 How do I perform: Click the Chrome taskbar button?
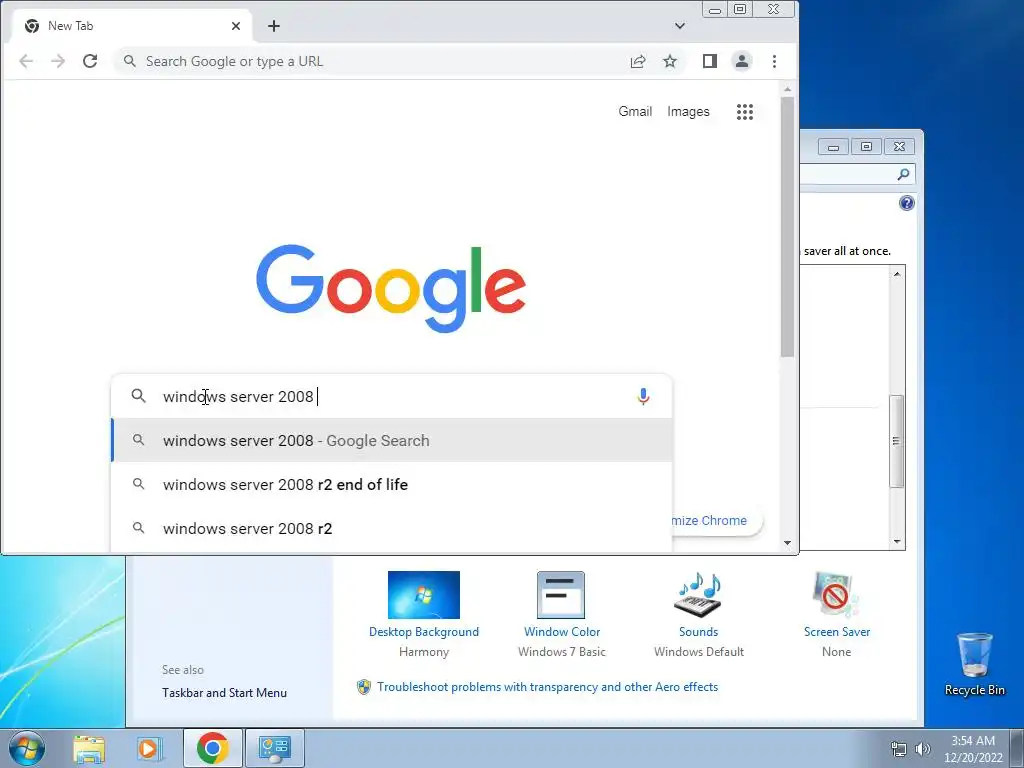pos(213,748)
